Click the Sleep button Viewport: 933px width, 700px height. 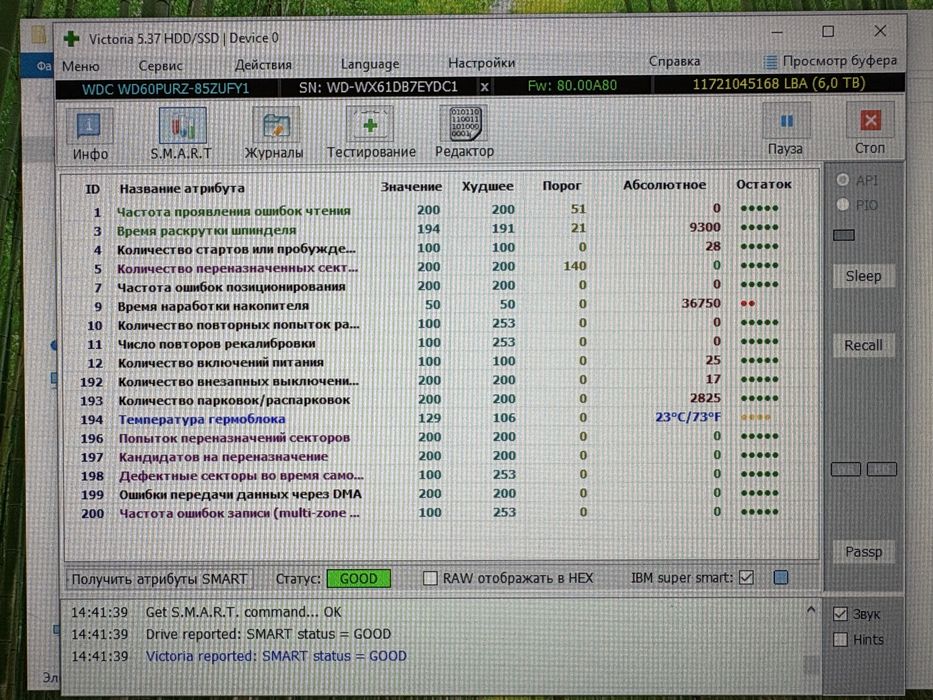coord(863,276)
